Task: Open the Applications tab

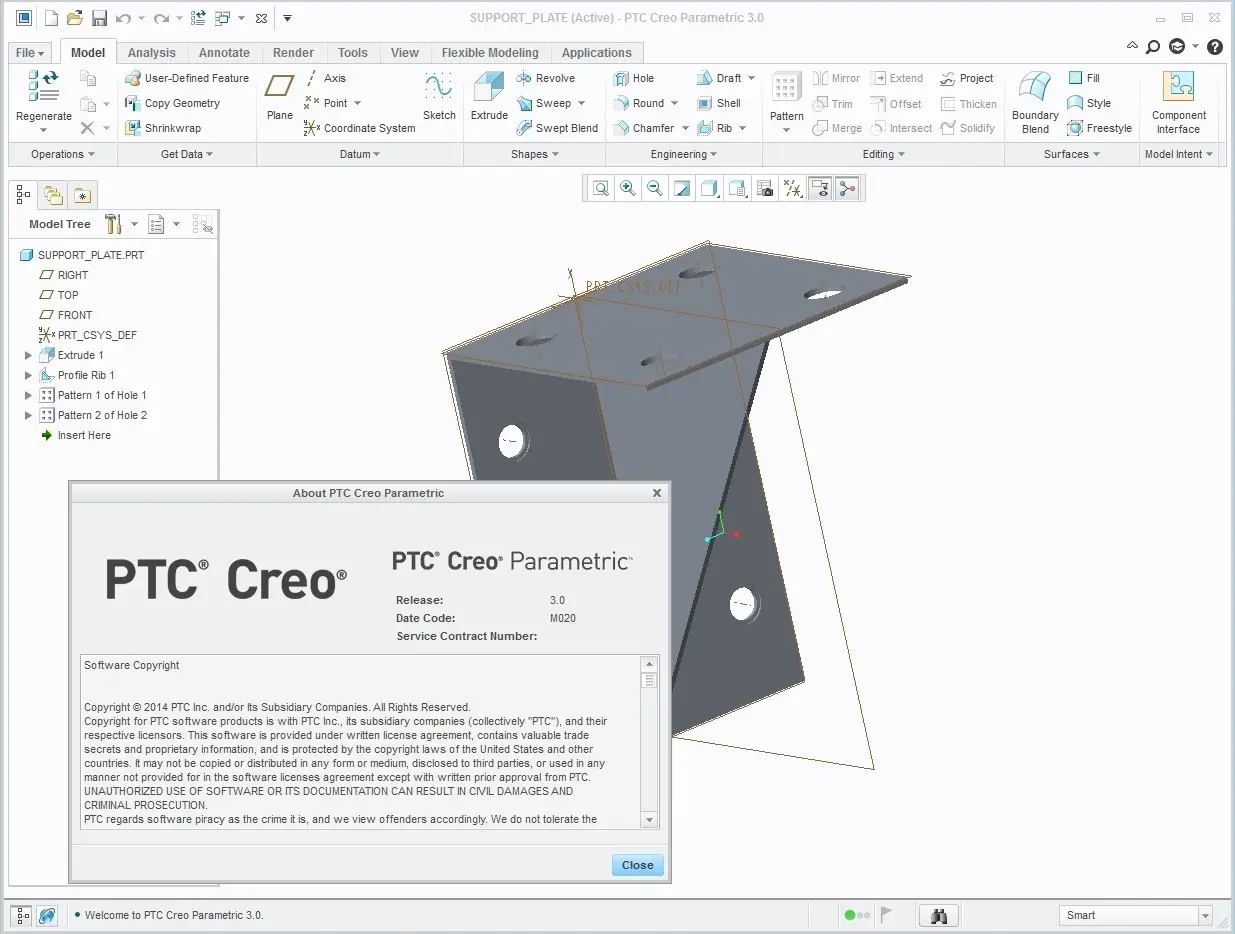Action: coord(597,53)
